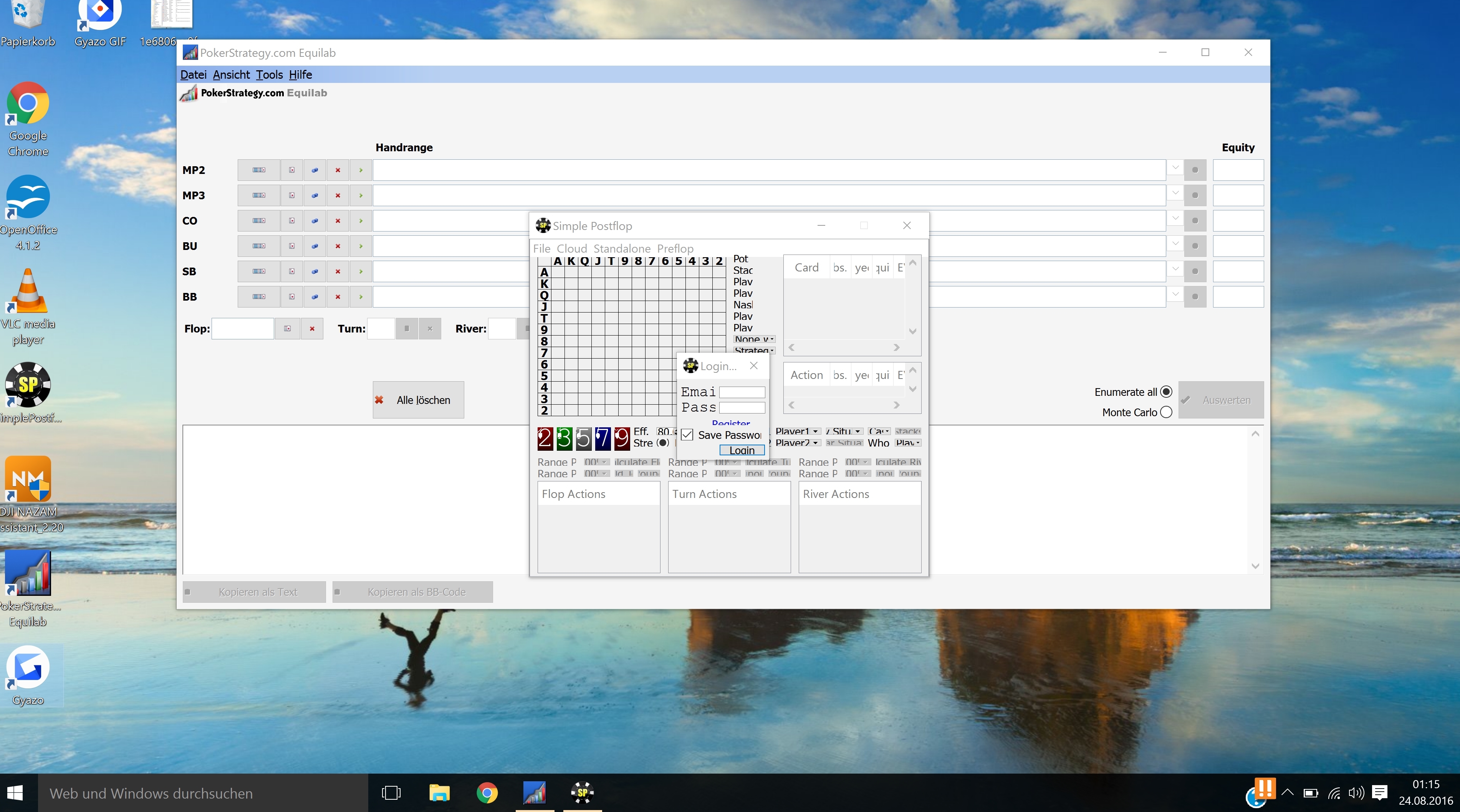
Task: Click the blue dice icon in CO row
Action: tap(315, 221)
